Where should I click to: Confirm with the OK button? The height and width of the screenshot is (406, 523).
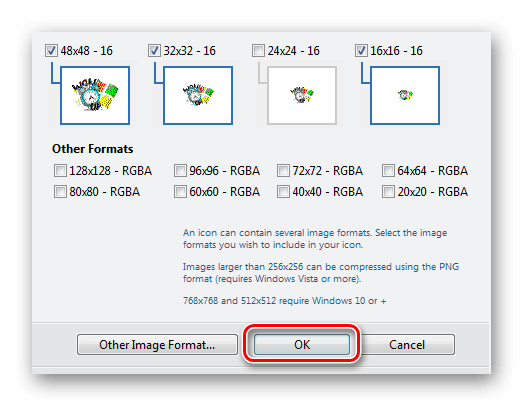(302, 345)
